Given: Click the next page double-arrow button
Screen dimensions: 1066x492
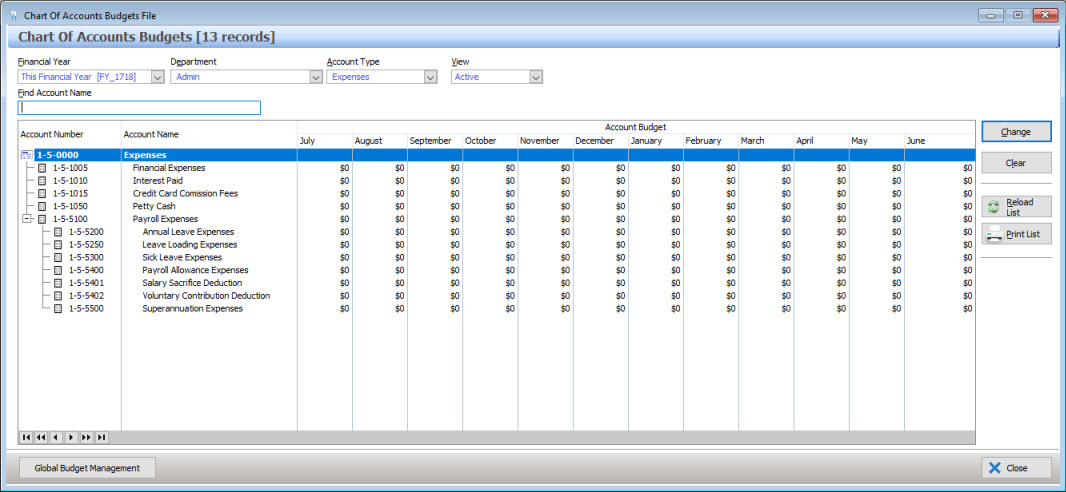Looking at the screenshot, I should 86,438.
